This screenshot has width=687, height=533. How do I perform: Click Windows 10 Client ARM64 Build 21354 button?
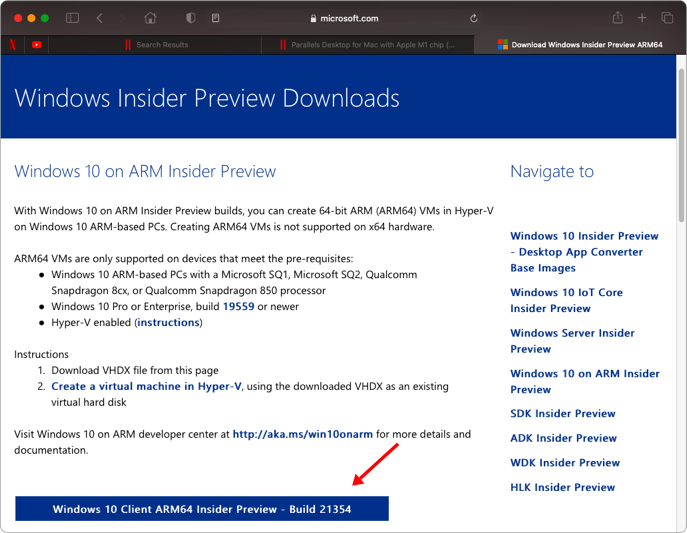[202, 508]
